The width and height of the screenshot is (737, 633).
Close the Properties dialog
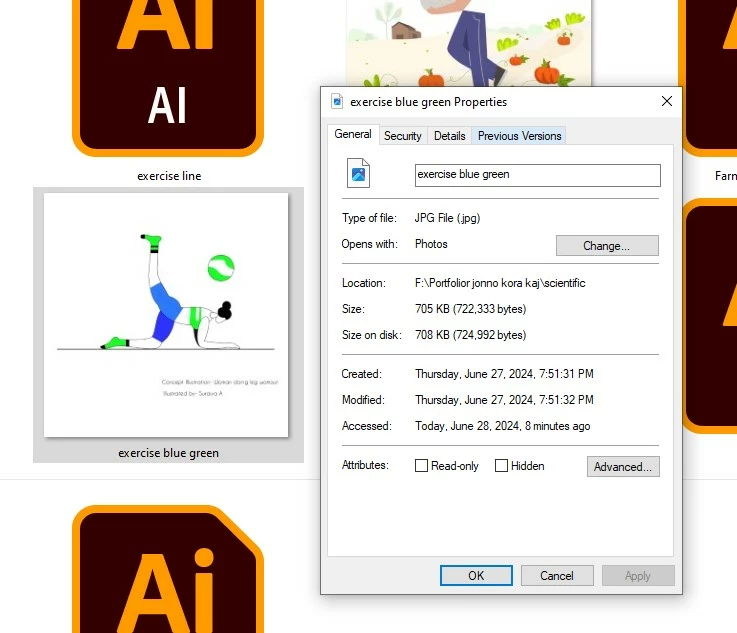(666, 101)
